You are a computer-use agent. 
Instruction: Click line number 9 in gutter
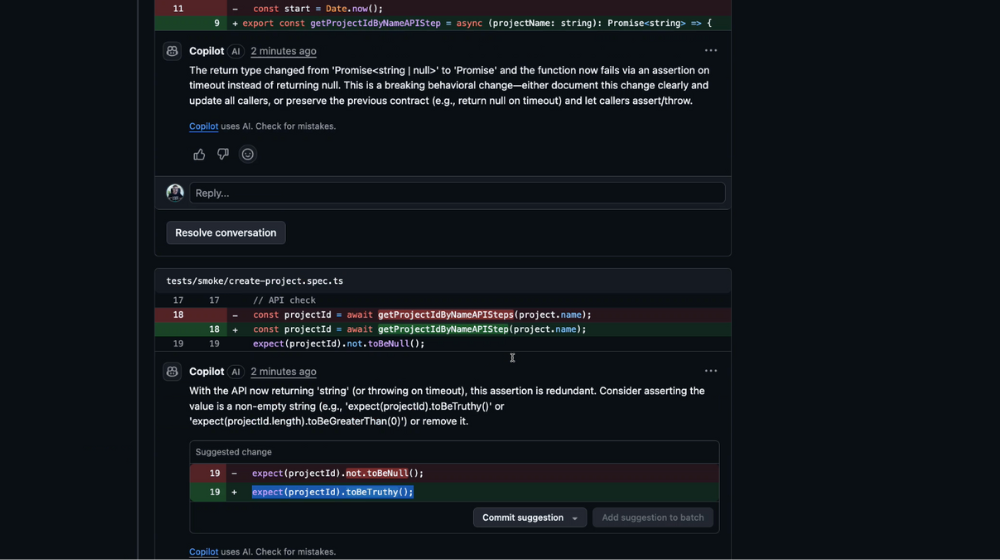tap(217, 23)
